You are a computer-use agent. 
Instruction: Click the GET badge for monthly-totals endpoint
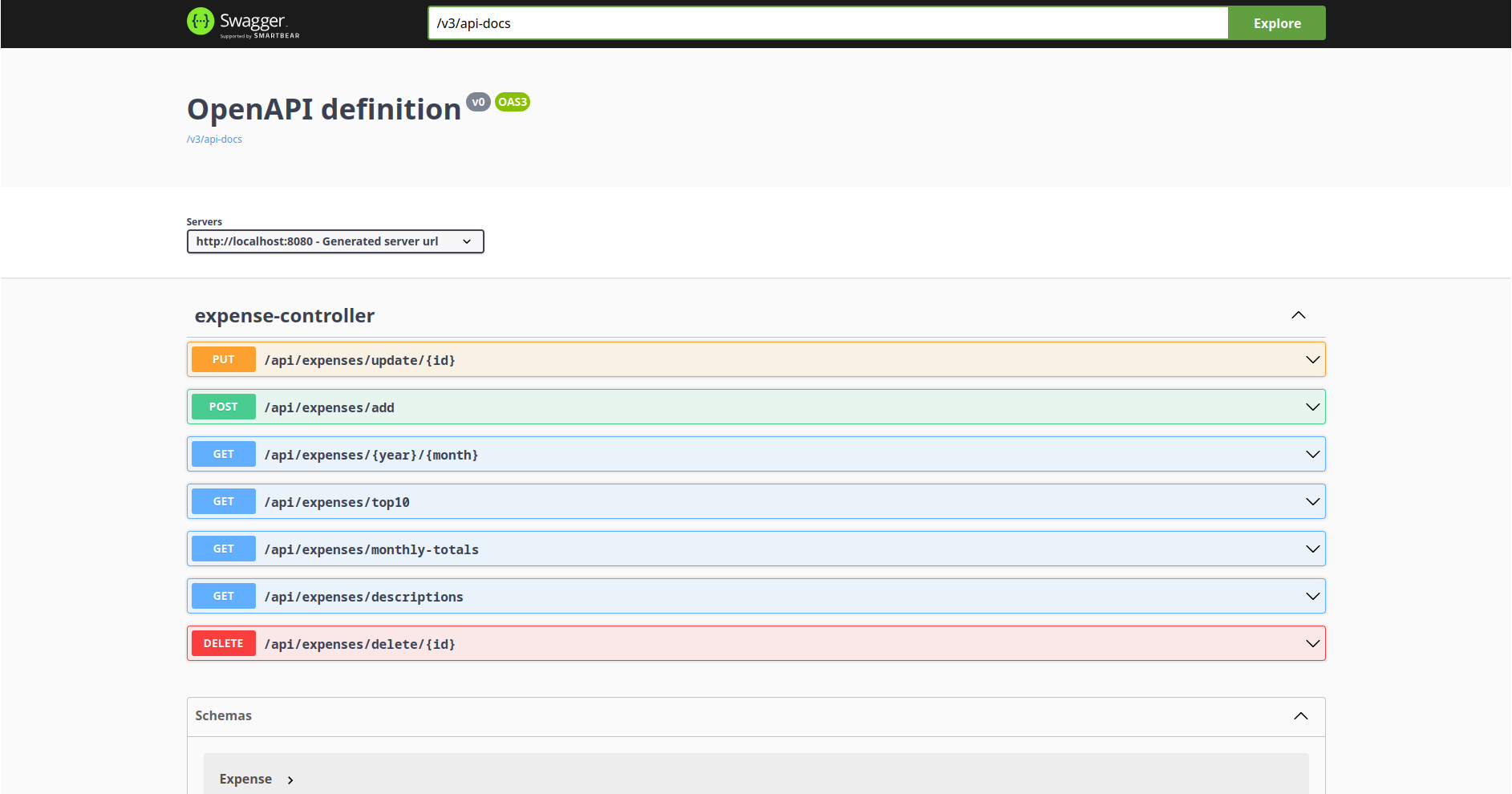[223, 549]
